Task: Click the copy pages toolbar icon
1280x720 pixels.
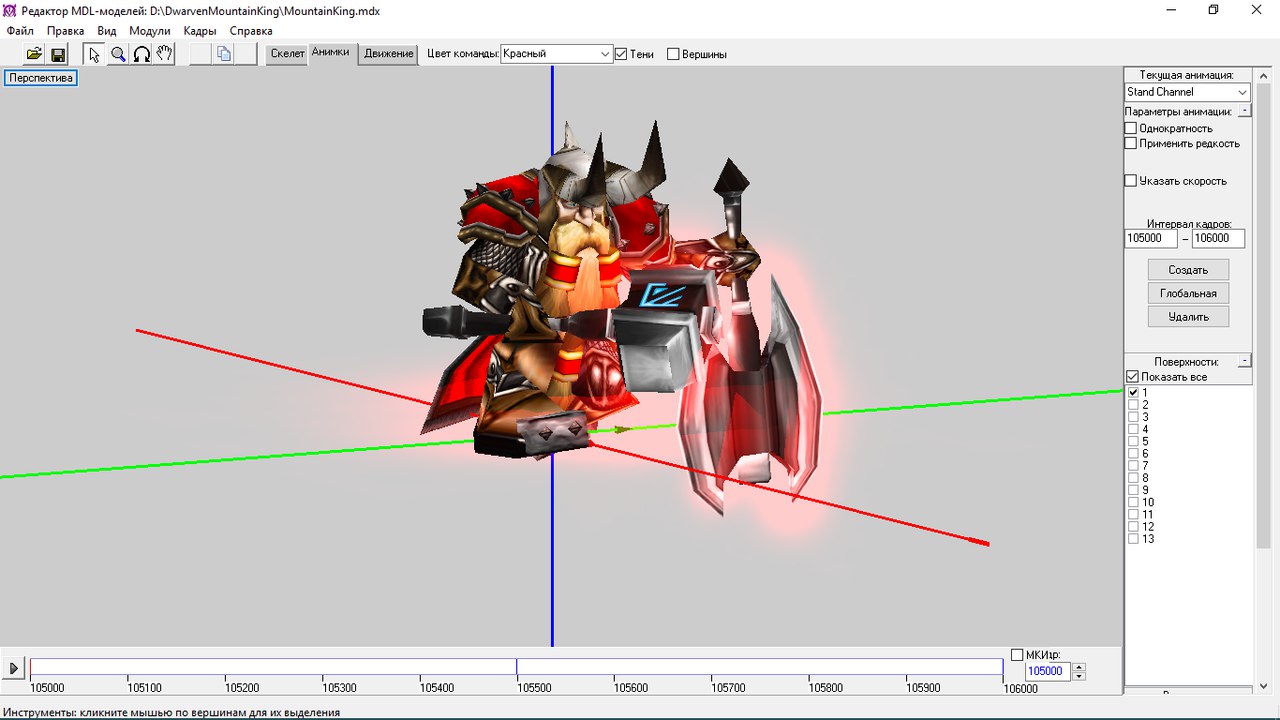Action: [224, 54]
